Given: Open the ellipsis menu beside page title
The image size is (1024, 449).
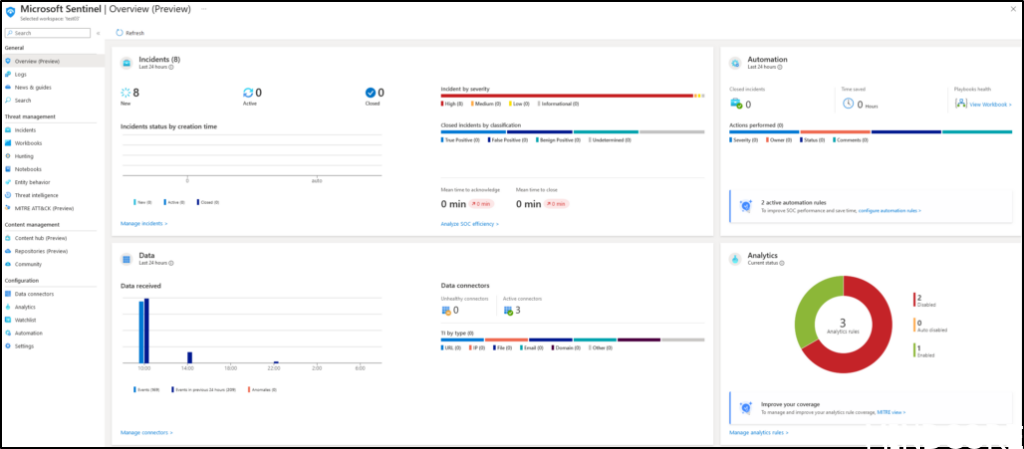Looking at the screenshot, I should point(204,8).
